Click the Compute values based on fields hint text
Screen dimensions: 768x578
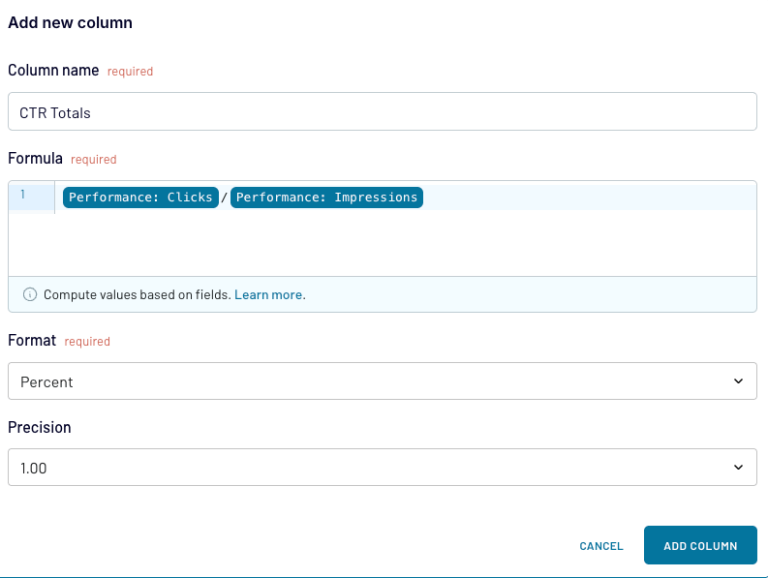click(137, 295)
